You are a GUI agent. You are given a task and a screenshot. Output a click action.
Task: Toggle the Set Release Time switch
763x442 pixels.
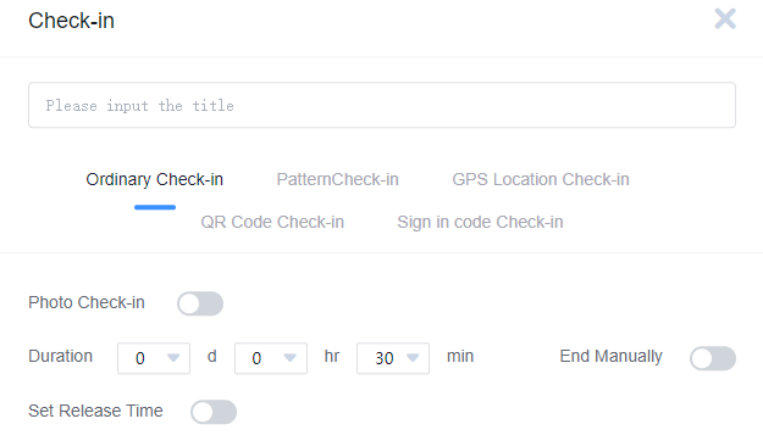tap(213, 411)
